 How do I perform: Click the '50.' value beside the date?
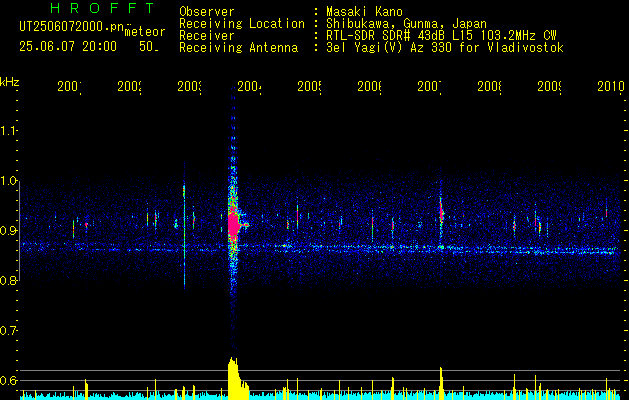149,47
